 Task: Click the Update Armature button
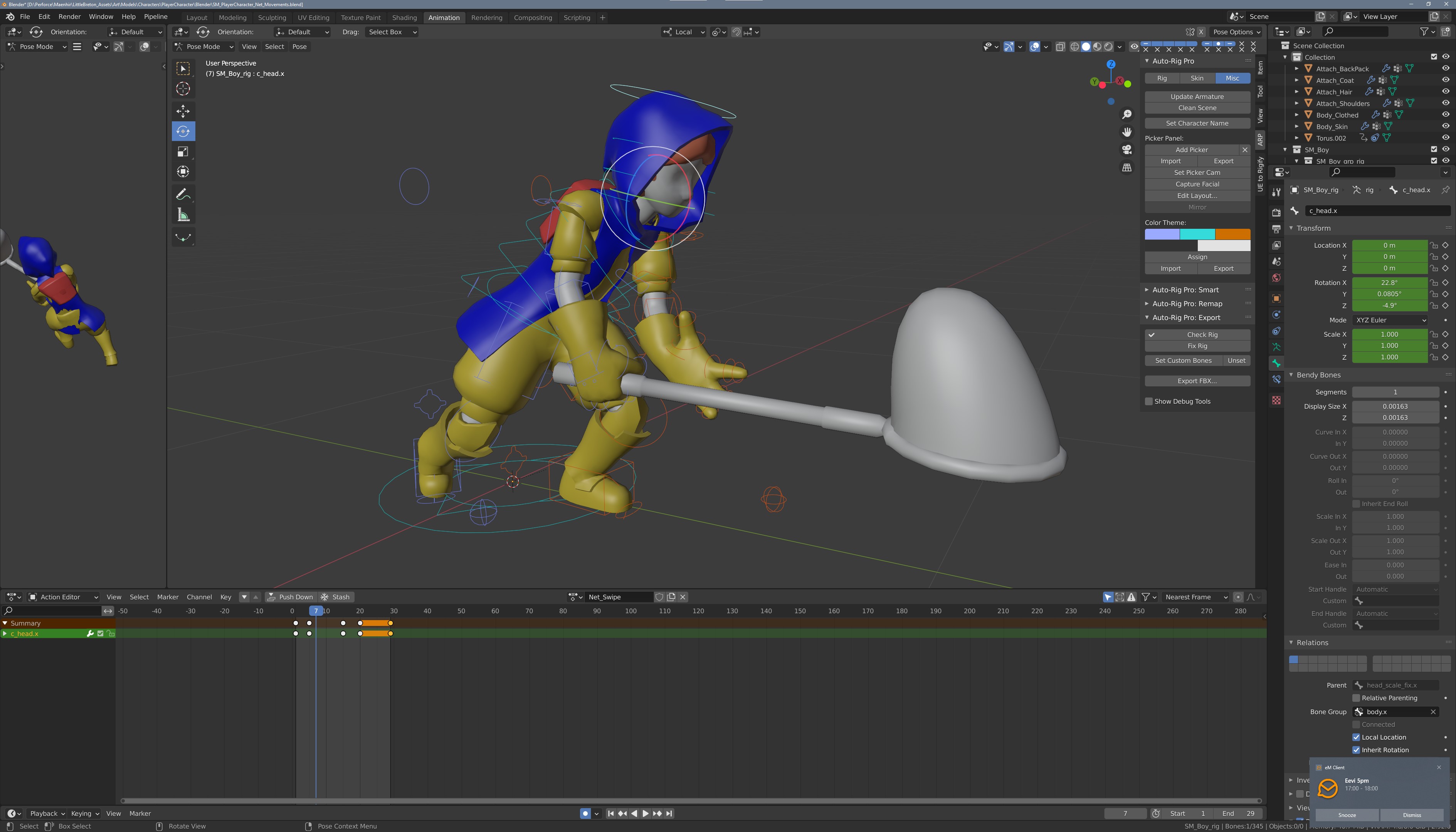(x=1197, y=97)
